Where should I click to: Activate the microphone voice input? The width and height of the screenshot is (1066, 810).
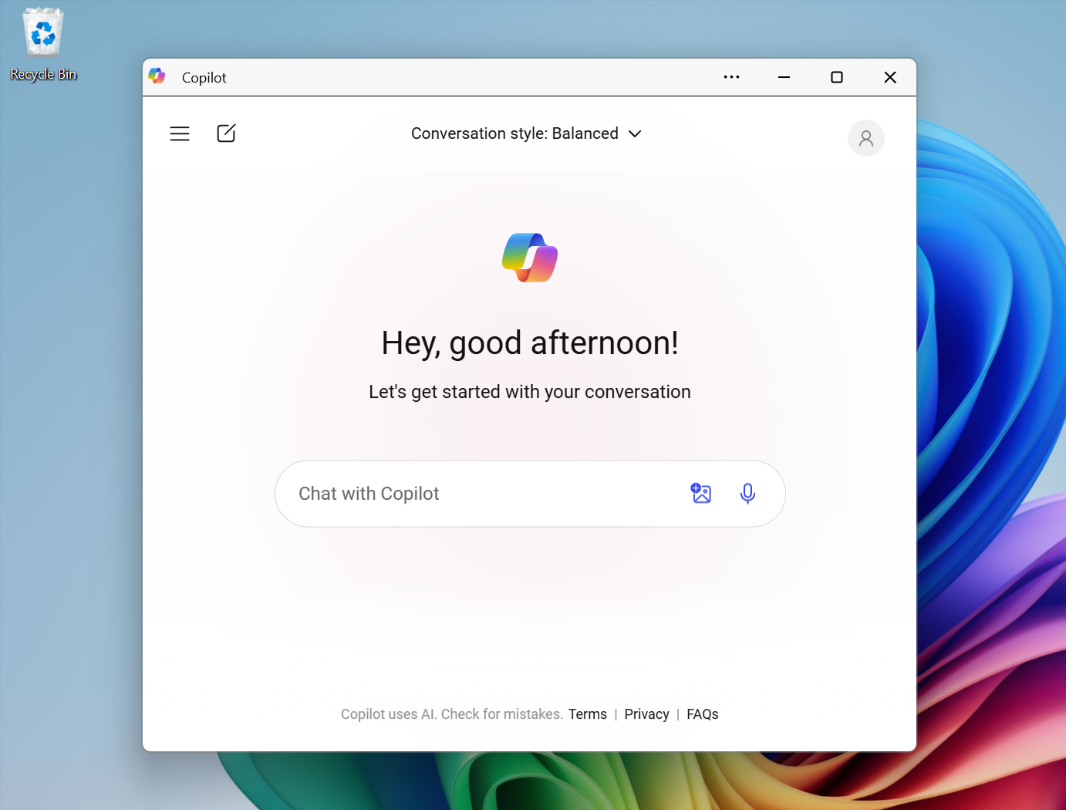click(747, 493)
